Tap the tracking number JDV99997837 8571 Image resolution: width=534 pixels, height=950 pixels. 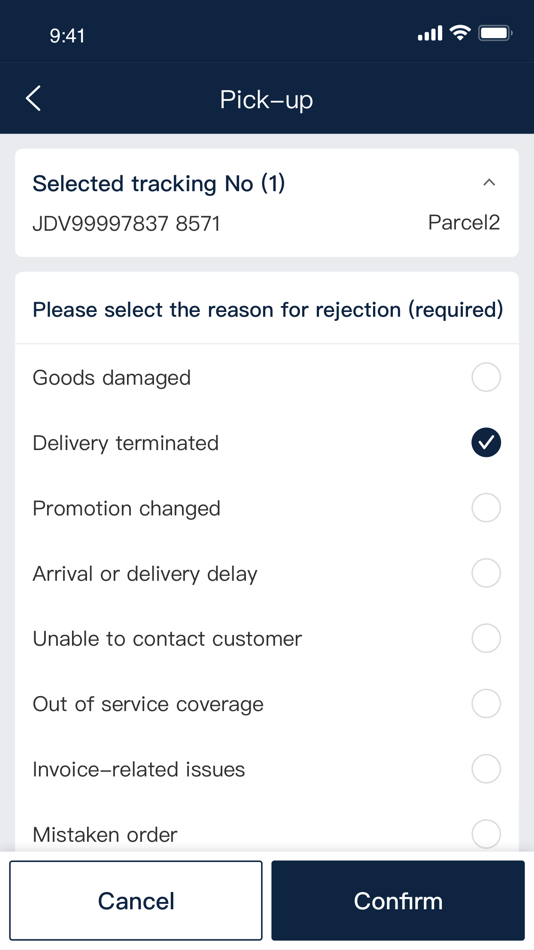(x=126, y=224)
